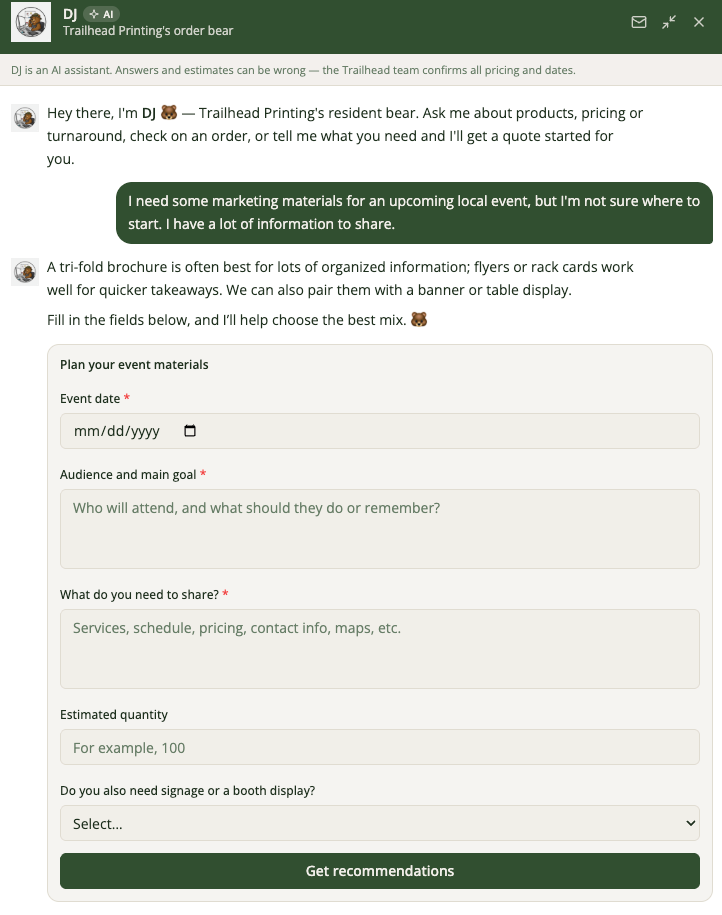This screenshot has height=915, width=722.
Task: Open the calendar picker icon in Event date
Action: [x=190, y=431]
